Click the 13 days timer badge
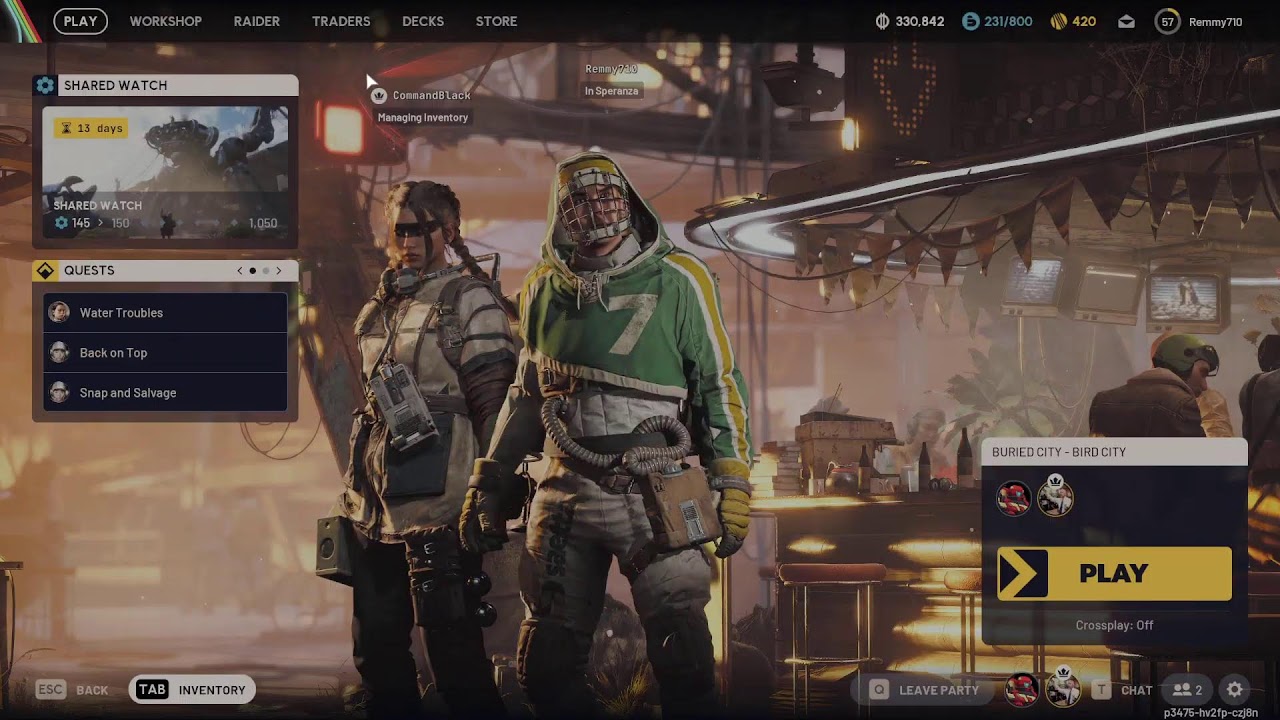The width and height of the screenshot is (1280, 720). pos(90,128)
